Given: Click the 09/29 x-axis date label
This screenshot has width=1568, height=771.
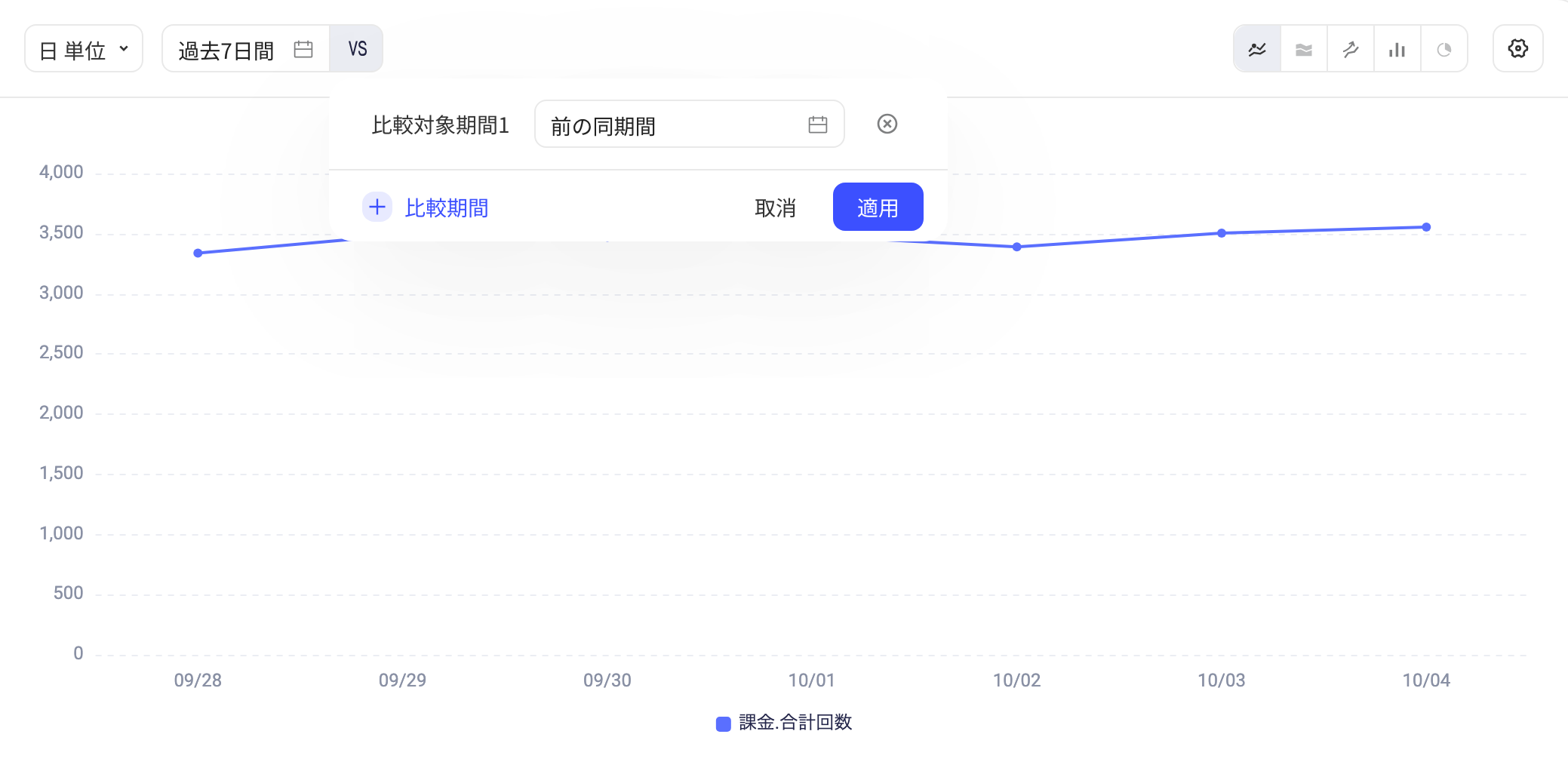Looking at the screenshot, I should point(402,680).
